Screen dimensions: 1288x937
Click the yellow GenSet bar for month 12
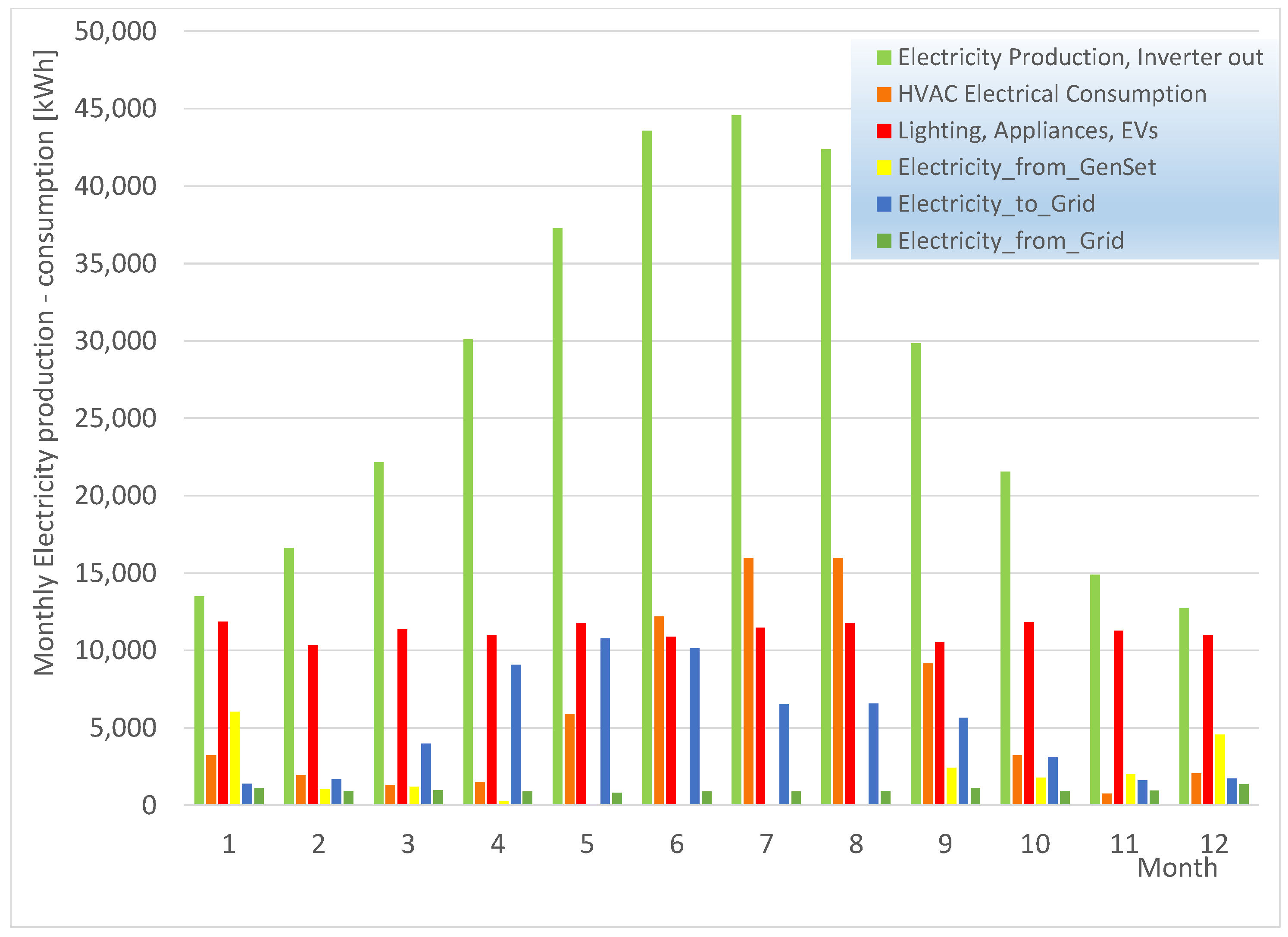(x=1220, y=769)
